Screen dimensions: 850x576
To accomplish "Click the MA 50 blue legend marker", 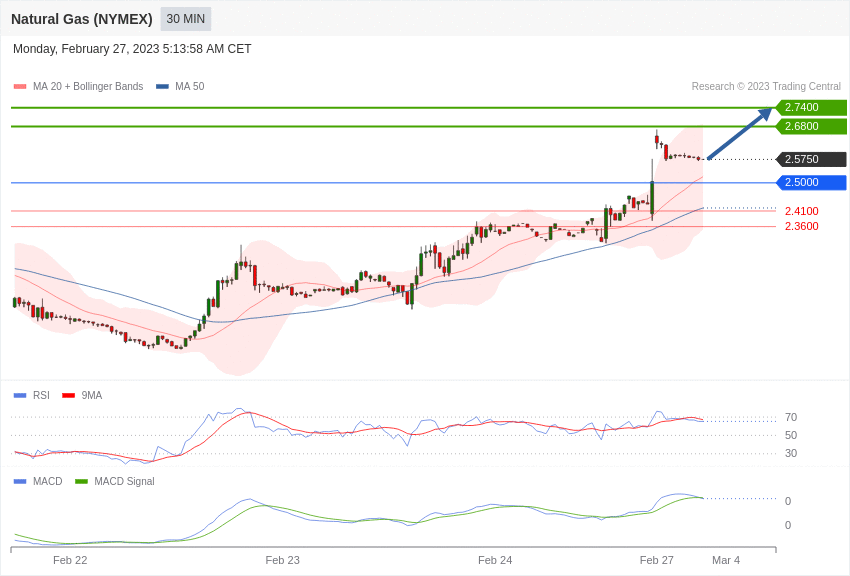I will click(x=162, y=87).
